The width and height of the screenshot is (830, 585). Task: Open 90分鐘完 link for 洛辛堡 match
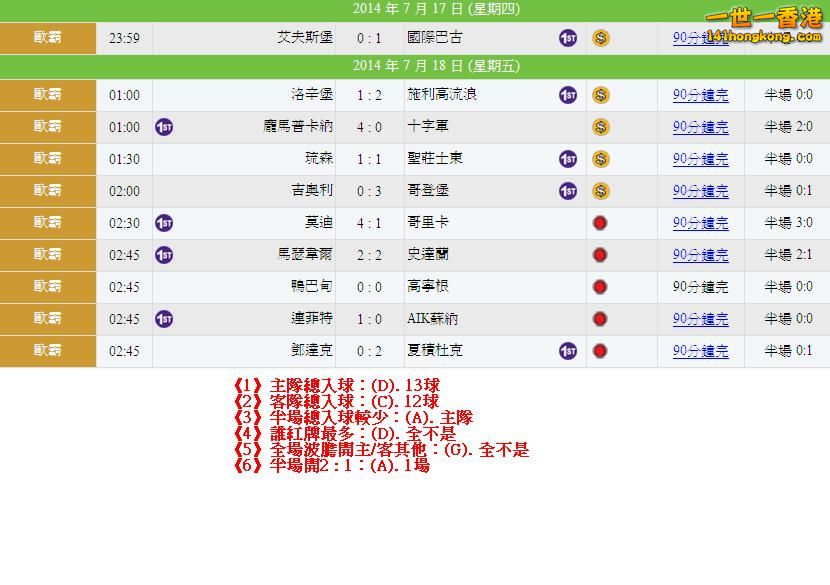click(x=700, y=96)
